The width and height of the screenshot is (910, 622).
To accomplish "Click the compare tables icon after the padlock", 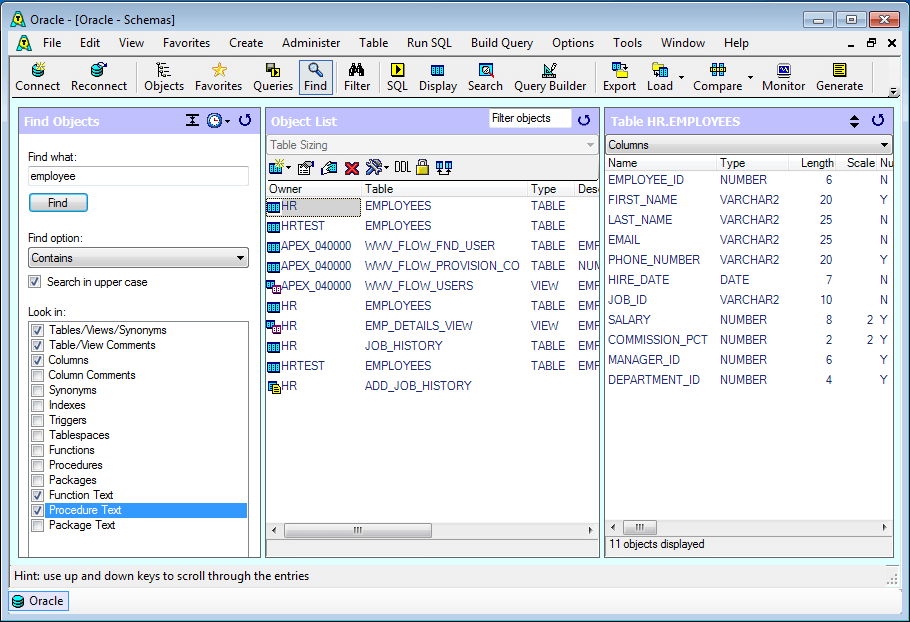I will (444, 168).
